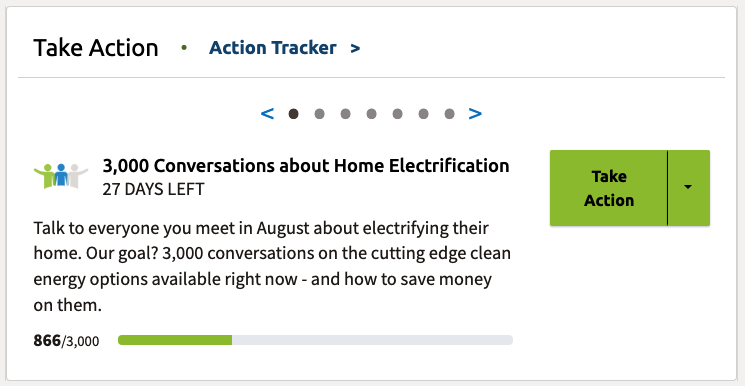
Task: Click the green Take Action button
Action: tap(609, 188)
